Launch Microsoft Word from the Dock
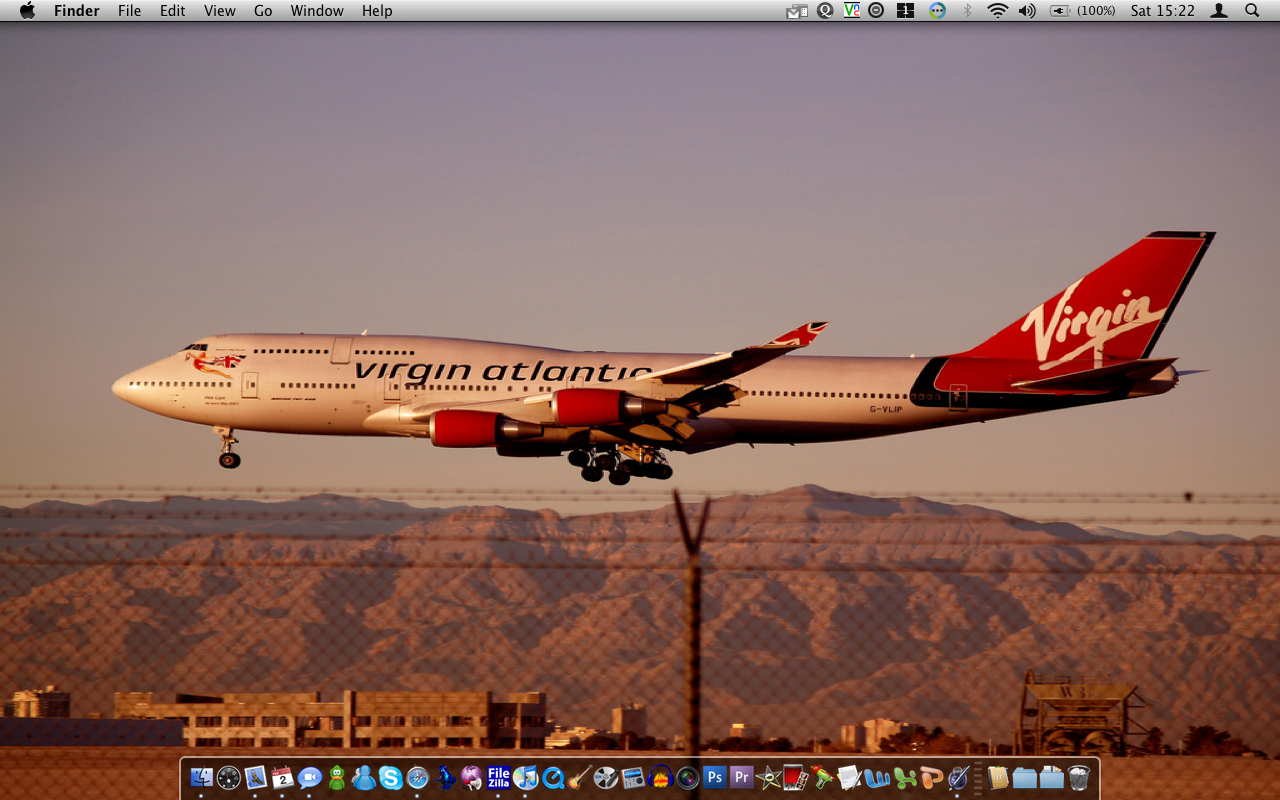 (x=877, y=777)
